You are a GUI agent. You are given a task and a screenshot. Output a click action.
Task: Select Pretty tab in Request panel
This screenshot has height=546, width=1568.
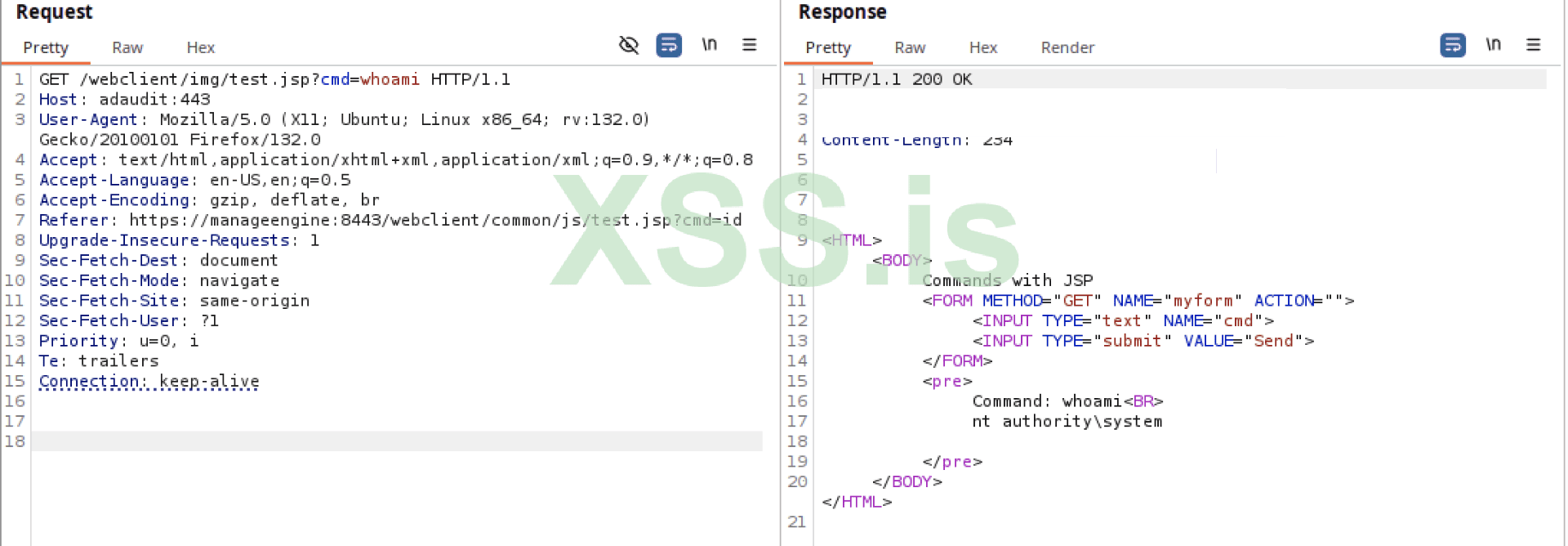point(46,47)
